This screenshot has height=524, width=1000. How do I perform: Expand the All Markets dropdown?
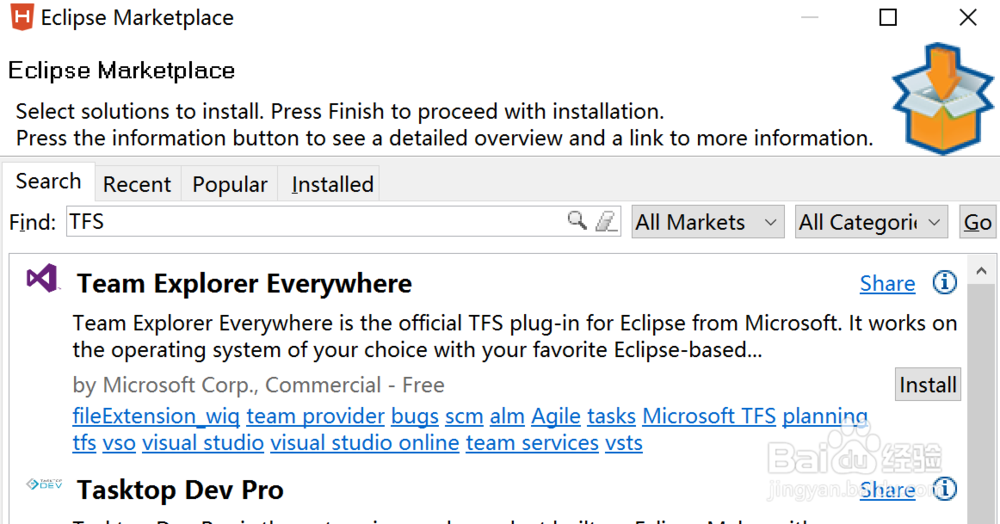tap(707, 222)
